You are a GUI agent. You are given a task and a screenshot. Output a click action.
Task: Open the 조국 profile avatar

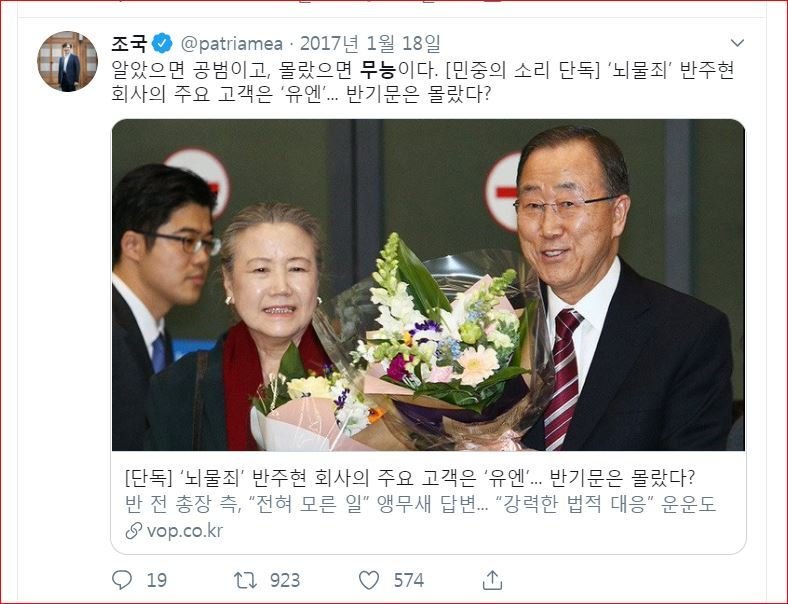pyautogui.click(x=67, y=61)
